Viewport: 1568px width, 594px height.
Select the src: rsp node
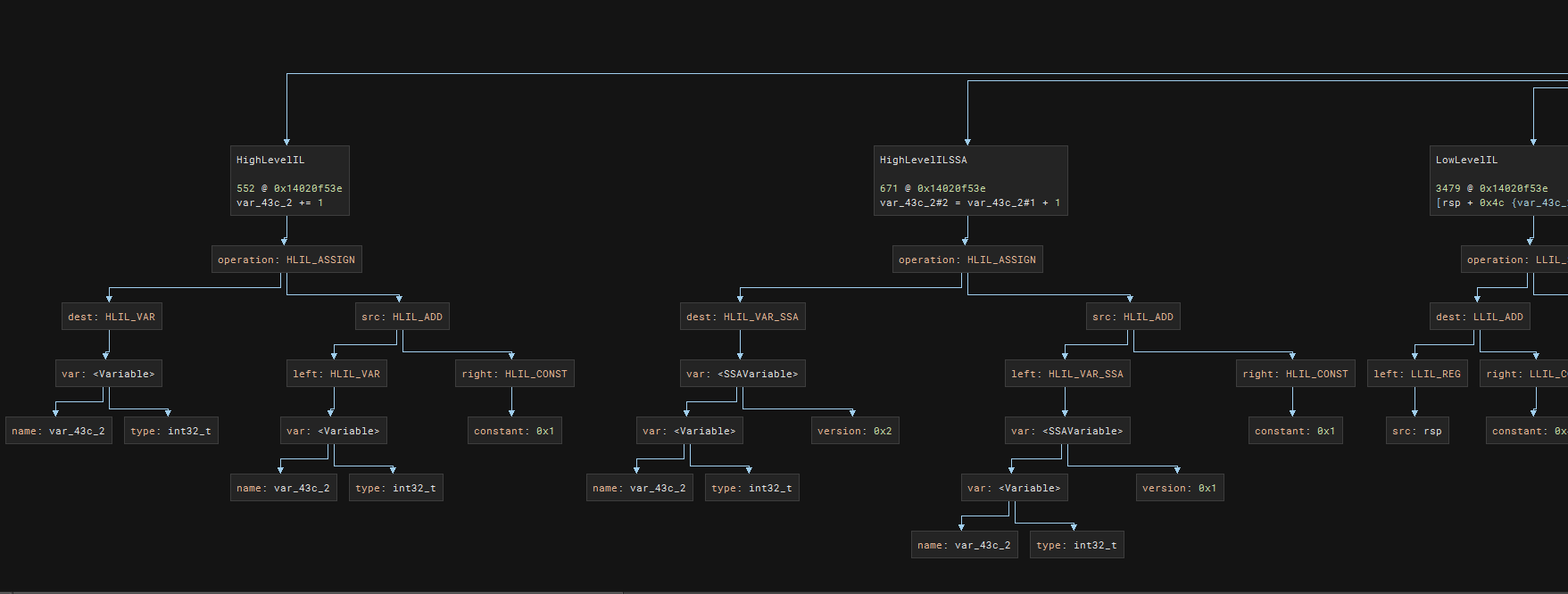point(1417,431)
